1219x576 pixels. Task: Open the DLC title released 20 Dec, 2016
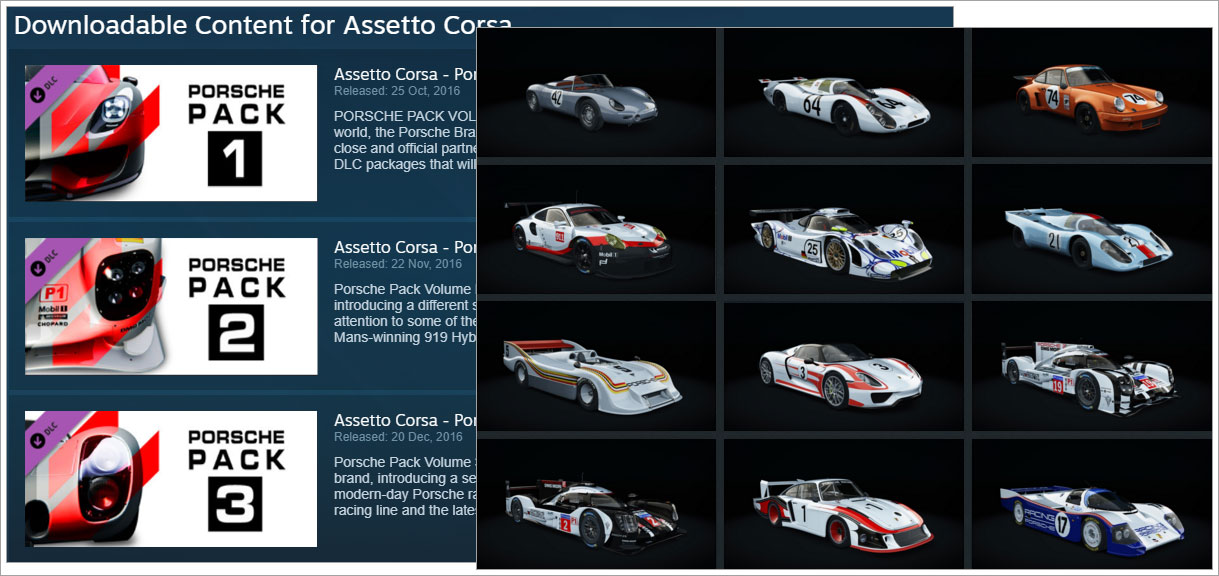pyautogui.click(x=405, y=420)
